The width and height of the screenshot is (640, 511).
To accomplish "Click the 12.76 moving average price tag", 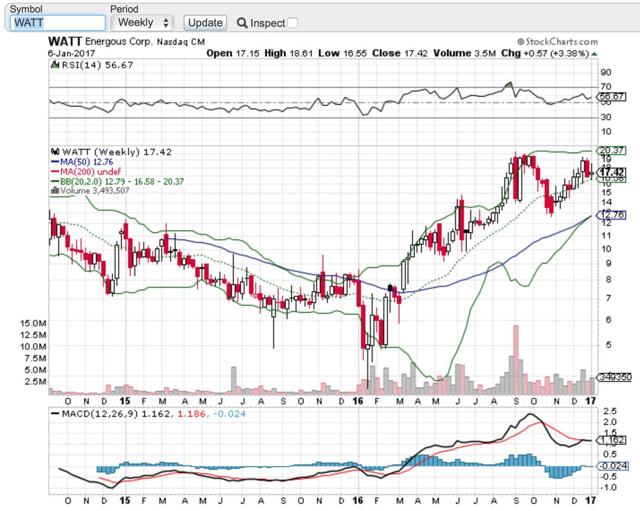I will 612,214.
